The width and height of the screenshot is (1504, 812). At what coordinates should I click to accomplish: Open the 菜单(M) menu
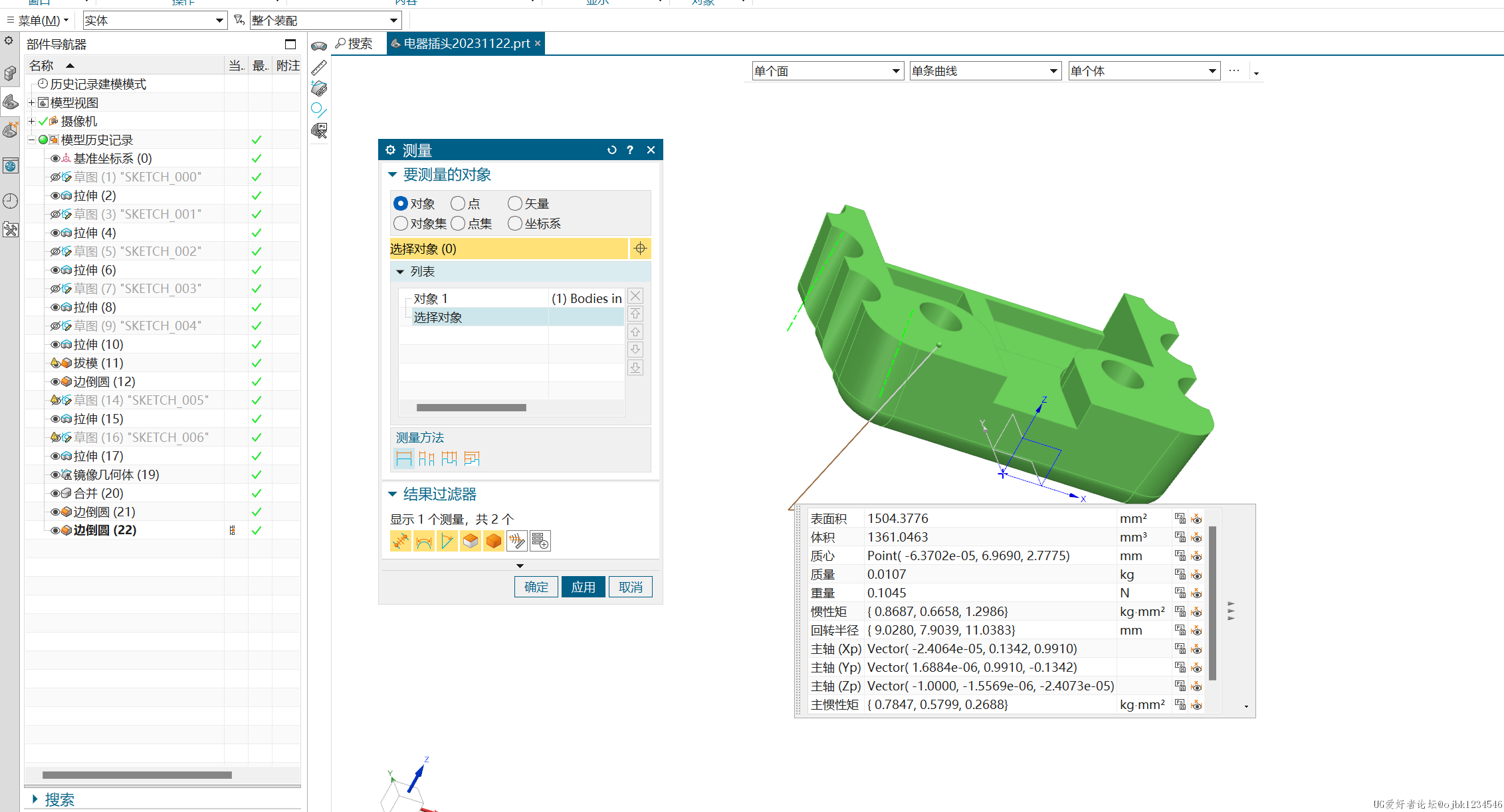tap(38, 21)
